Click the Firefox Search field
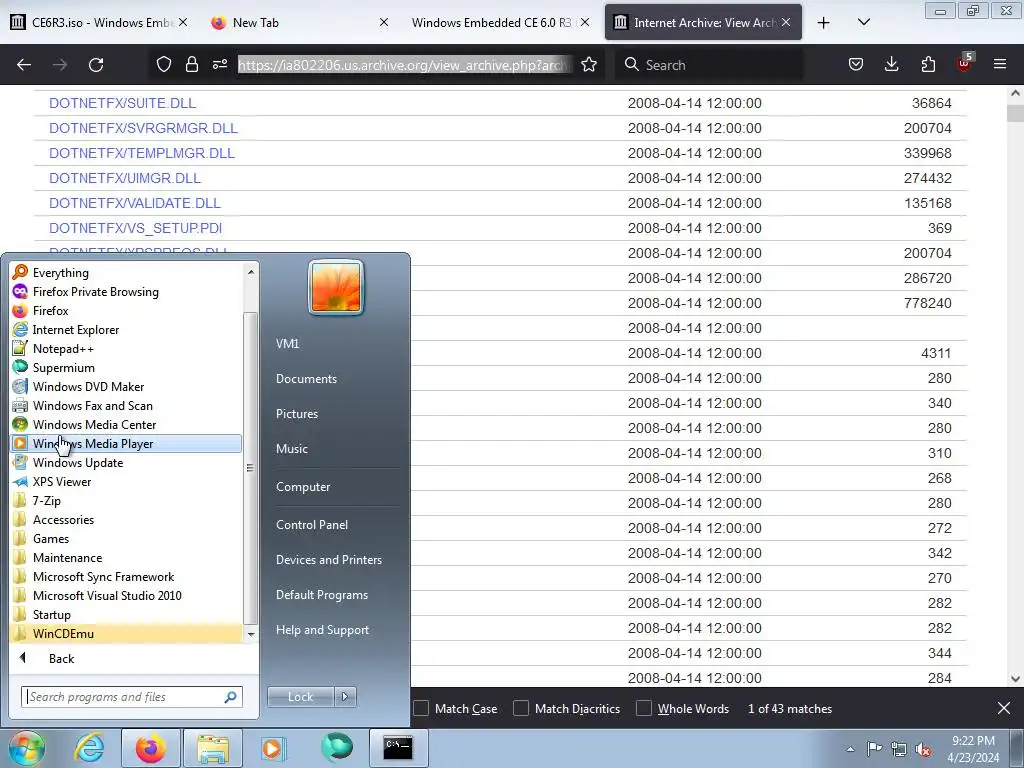Image resolution: width=1024 pixels, height=768 pixels. 709,65
